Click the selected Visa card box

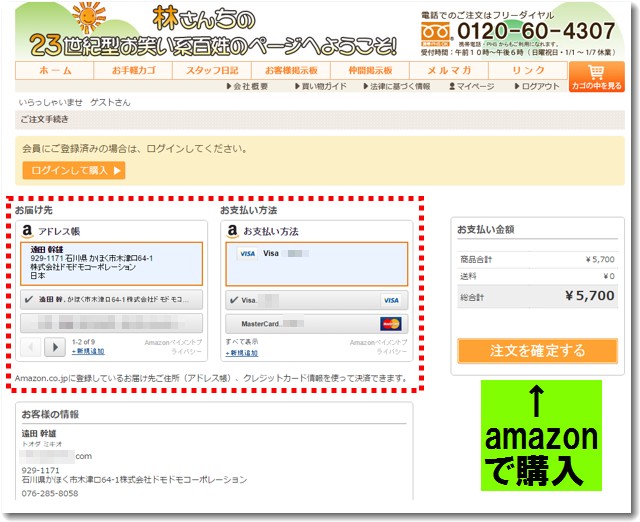click(316, 264)
